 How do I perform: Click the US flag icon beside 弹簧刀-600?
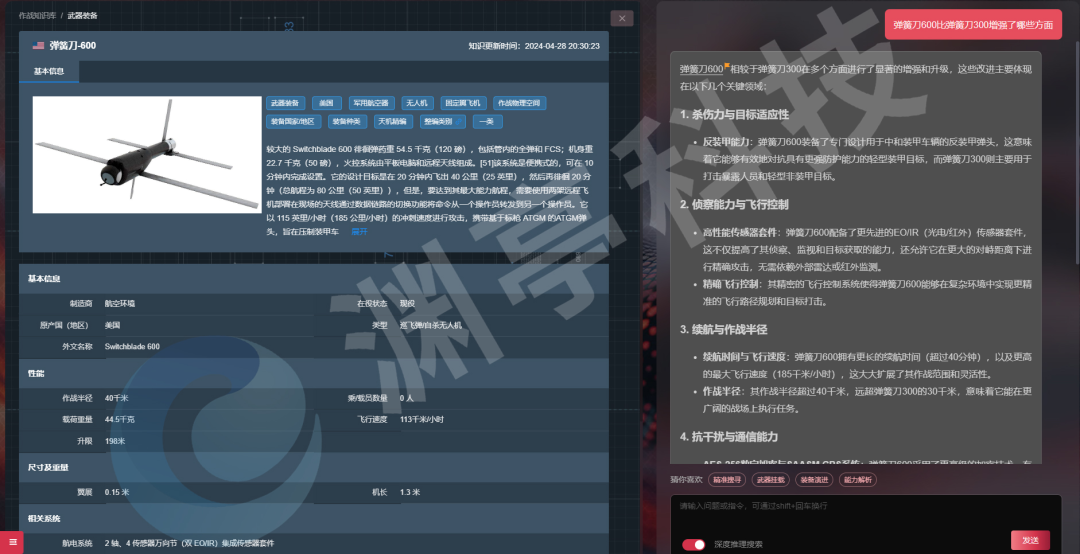(39, 45)
